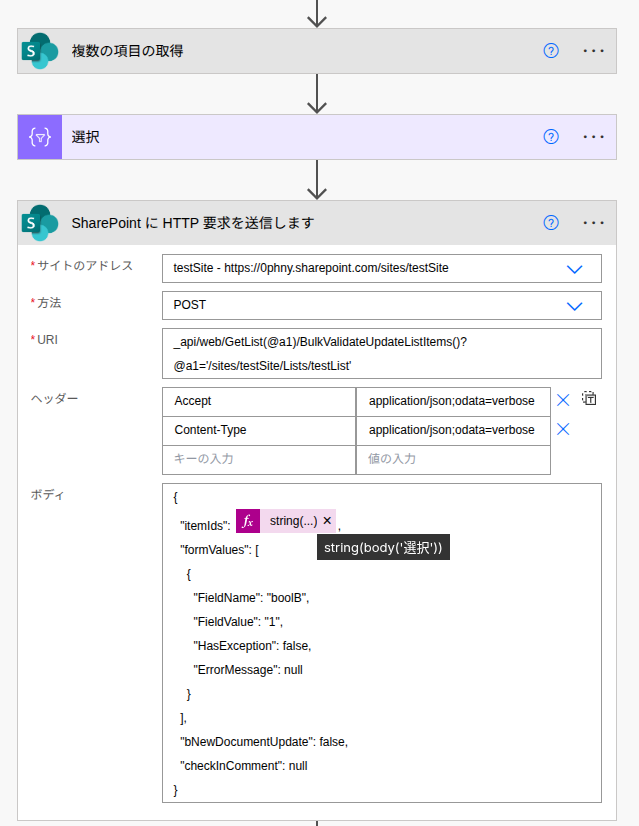Collapse the SharePoint に HTTP 要求を送信します header
This screenshot has width=639, height=826.
[x=317, y=223]
